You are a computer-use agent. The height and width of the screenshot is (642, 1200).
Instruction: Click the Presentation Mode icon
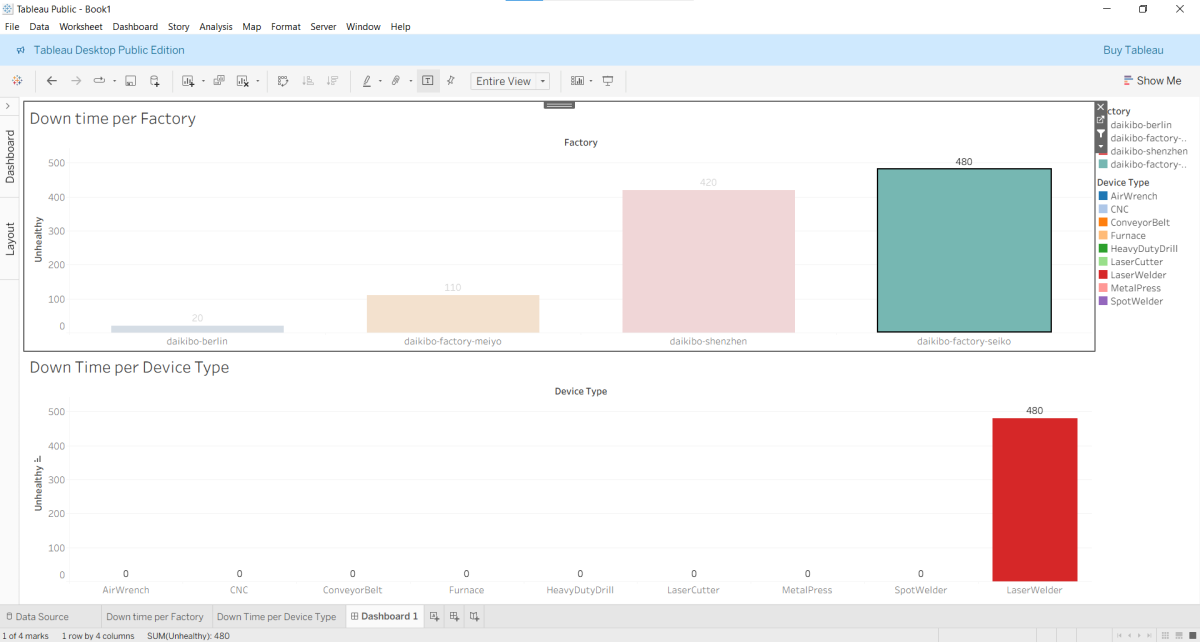[607, 81]
